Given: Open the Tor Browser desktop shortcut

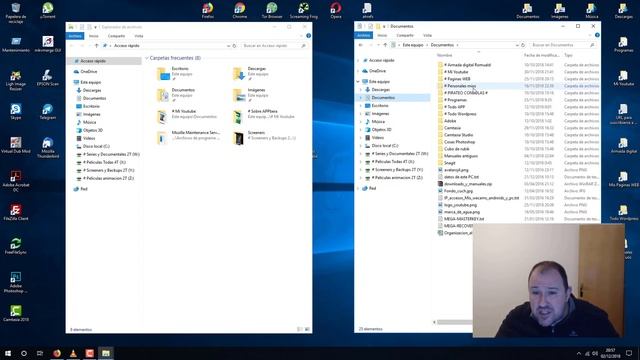Looking at the screenshot, I should (271, 11).
